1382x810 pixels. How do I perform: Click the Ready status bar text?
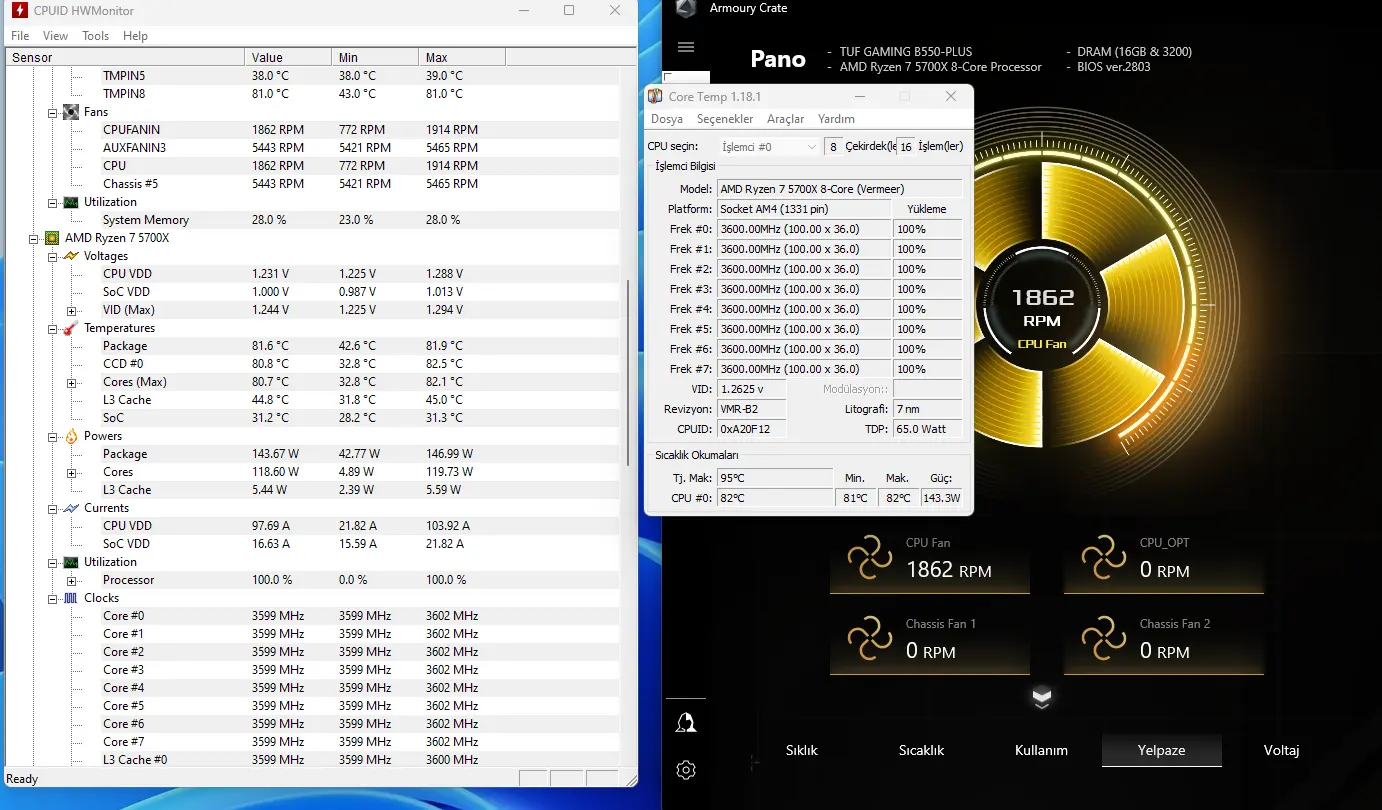click(22, 779)
